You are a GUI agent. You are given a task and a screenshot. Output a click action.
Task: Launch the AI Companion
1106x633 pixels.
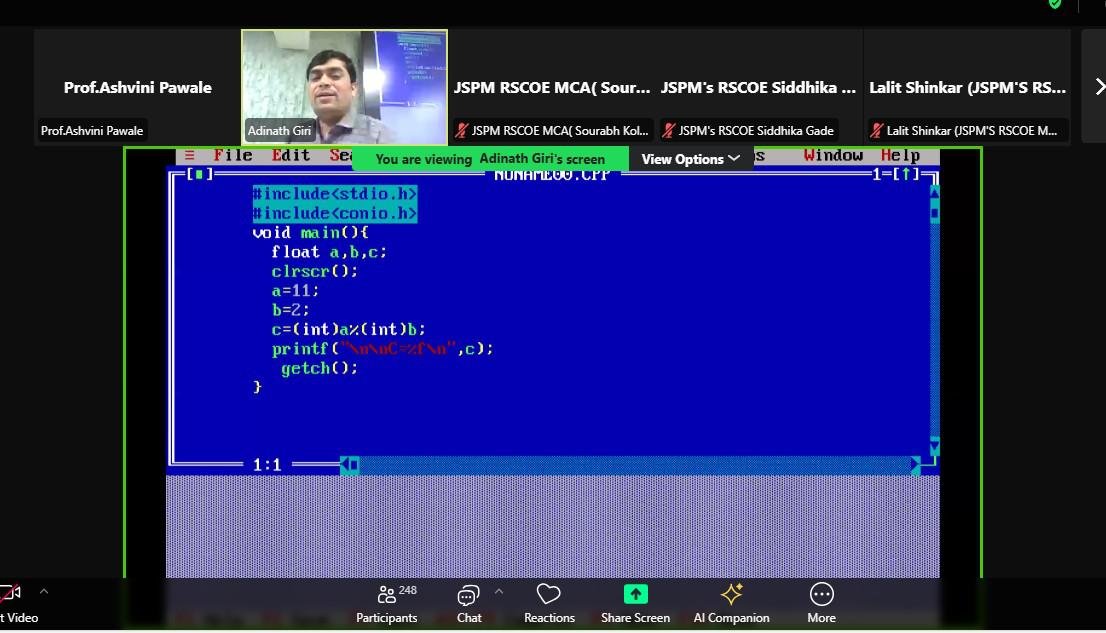click(731, 604)
